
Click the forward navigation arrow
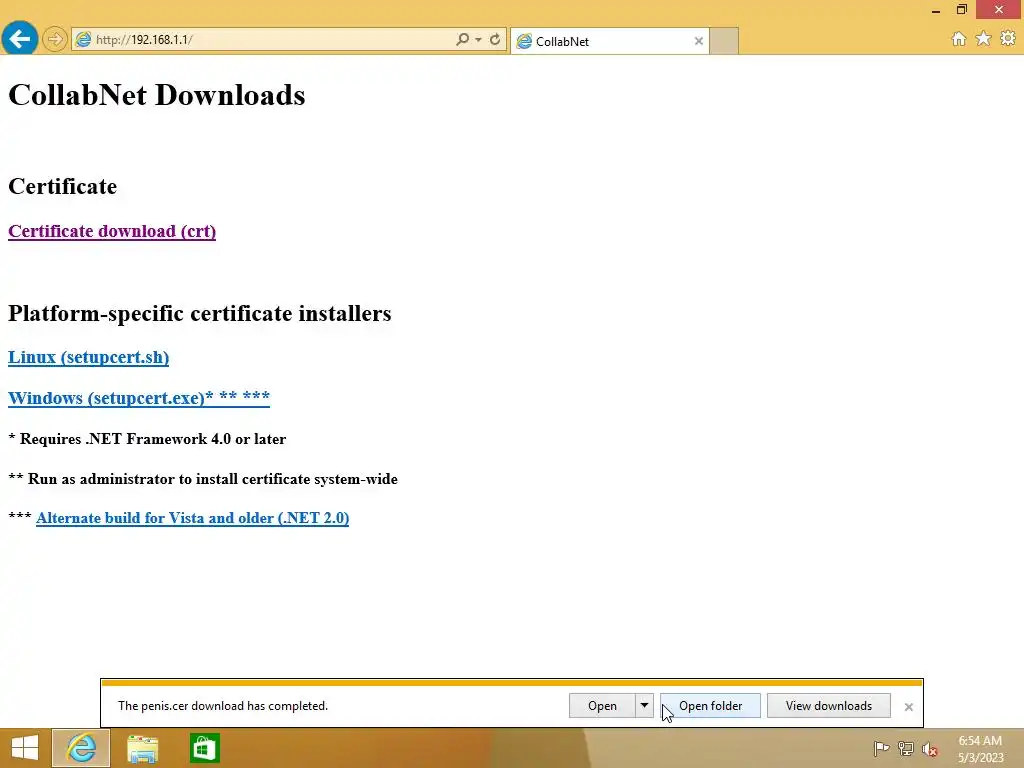(55, 40)
